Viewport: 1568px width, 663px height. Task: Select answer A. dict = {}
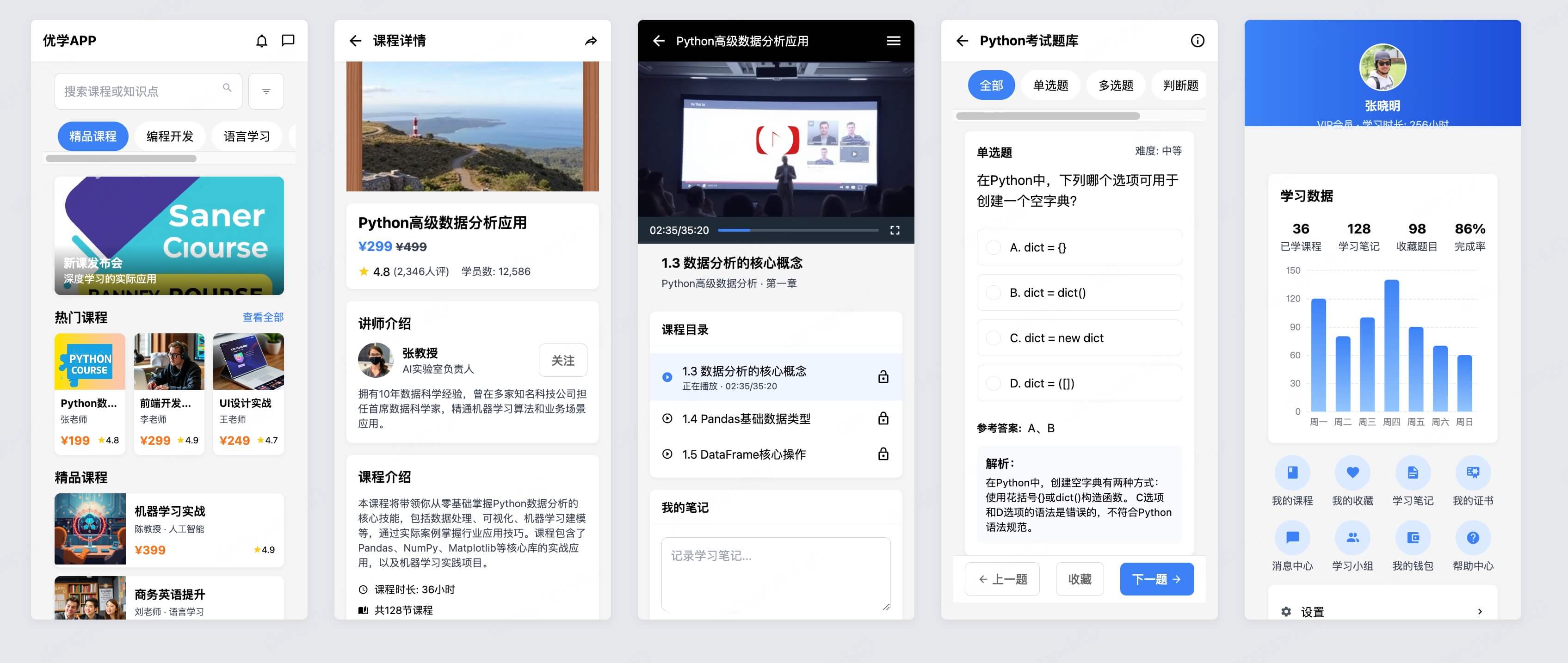pos(1079,247)
